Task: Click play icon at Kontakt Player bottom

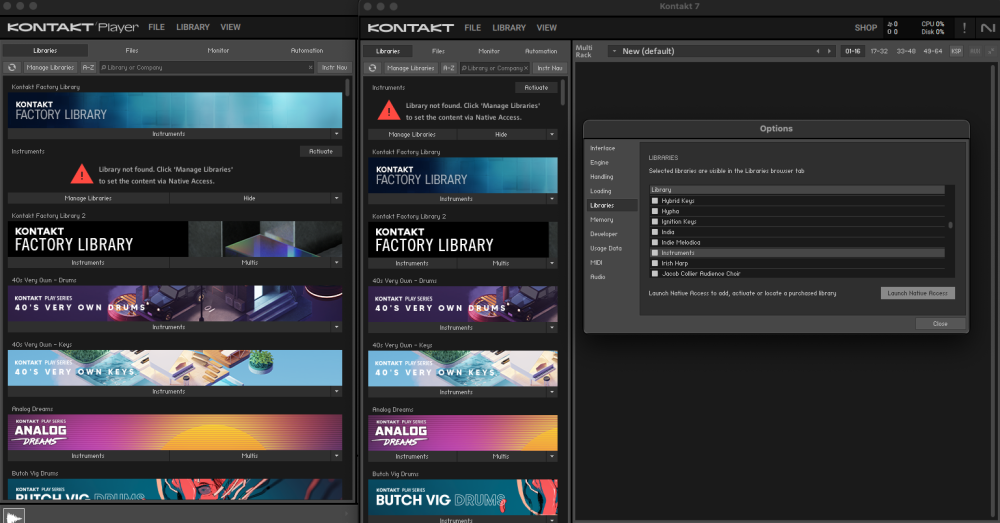Action: coord(13,516)
